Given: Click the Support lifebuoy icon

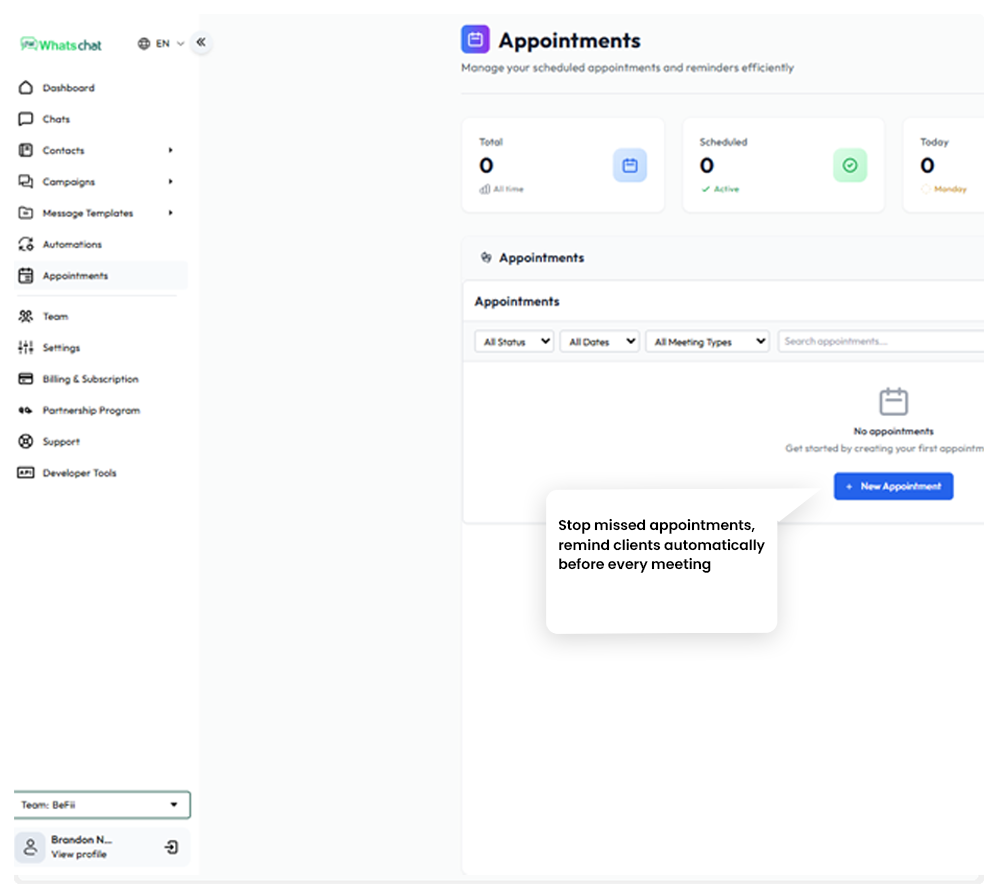Looking at the screenshot, I should click(x=26, y=441).
